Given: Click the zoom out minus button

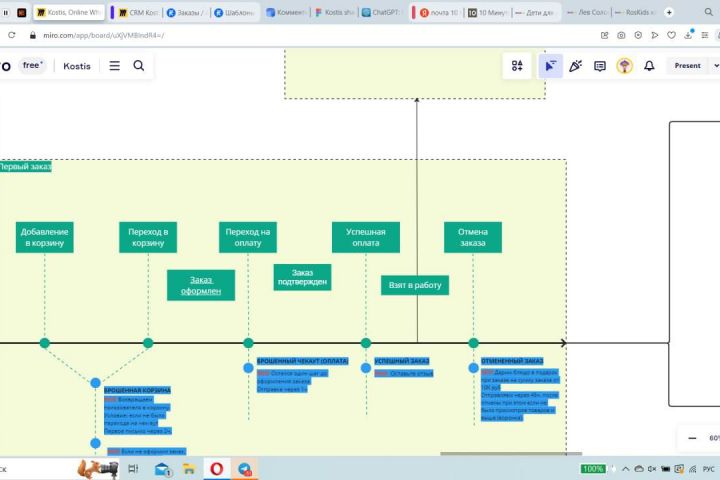Looking at the screenshot, I should [x=692, y=438].
